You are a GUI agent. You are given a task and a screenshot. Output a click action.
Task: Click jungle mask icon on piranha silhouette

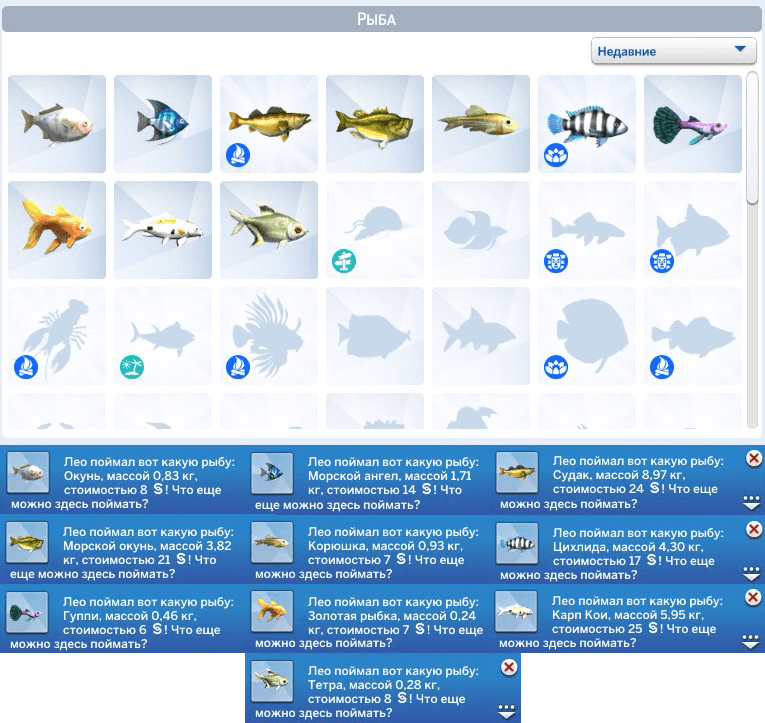pyautogui.click(x=662, y=261)
